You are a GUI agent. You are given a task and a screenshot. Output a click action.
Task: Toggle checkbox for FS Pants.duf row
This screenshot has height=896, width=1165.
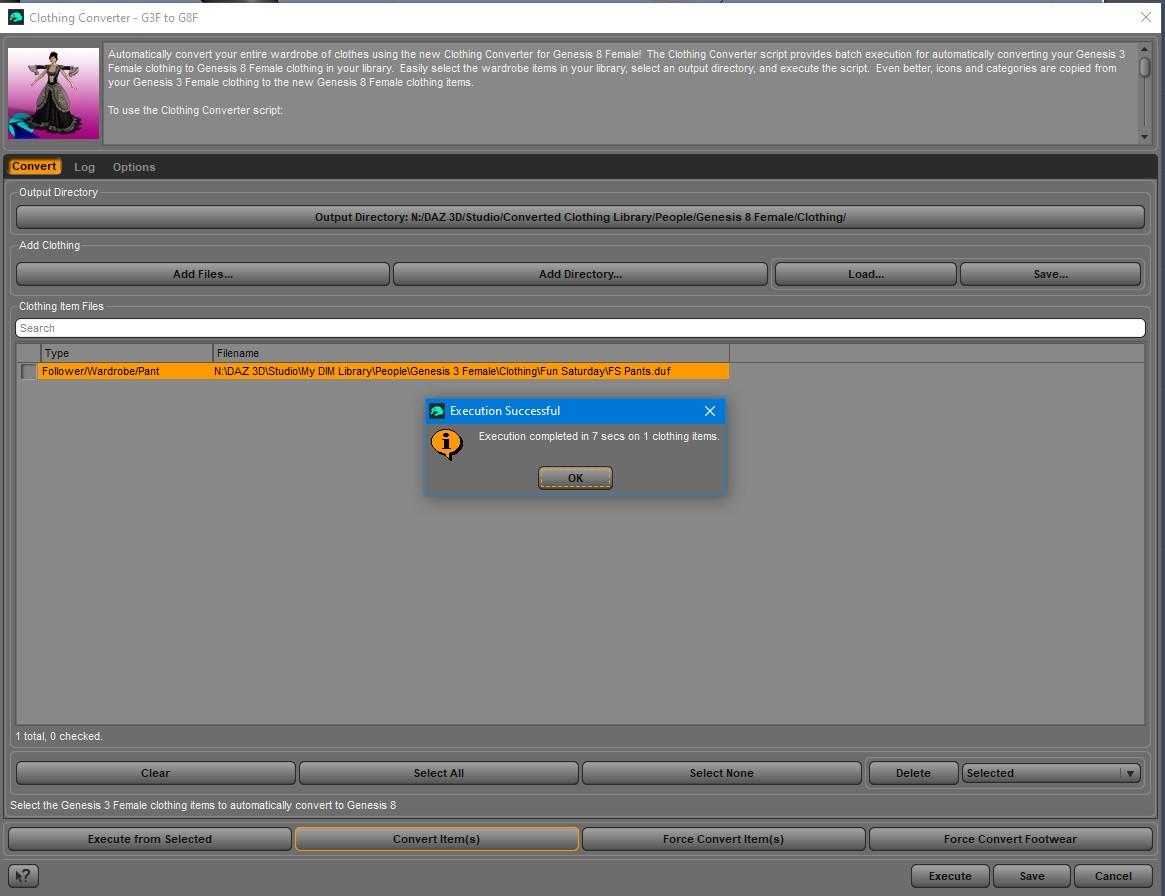pos(28,371)
